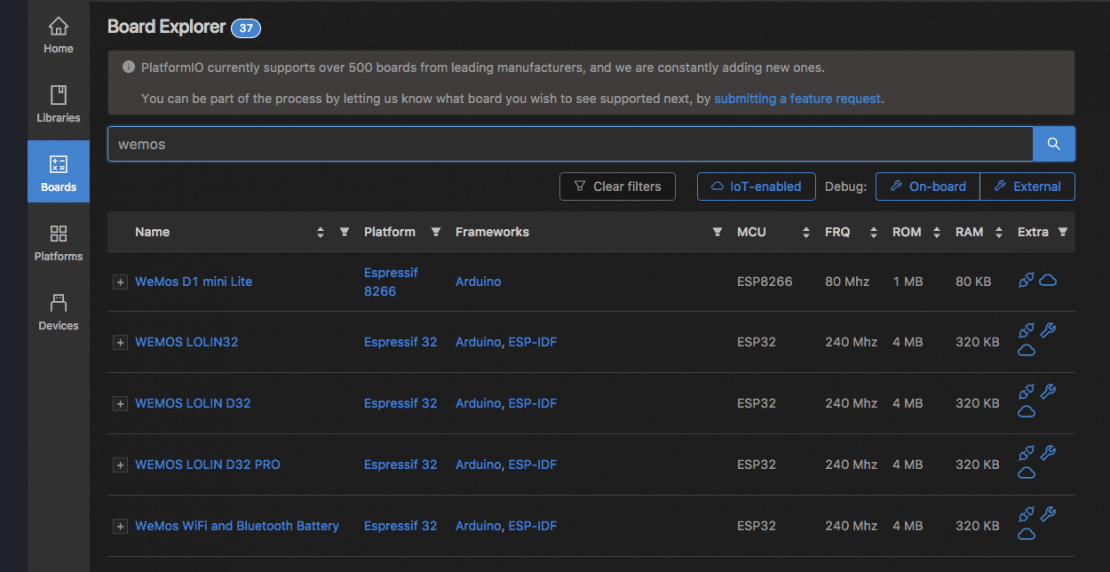Click wrench icon in WEMOS LOLIN D32 PRO row
1110x572 pixels.
tap(1048, 453)
